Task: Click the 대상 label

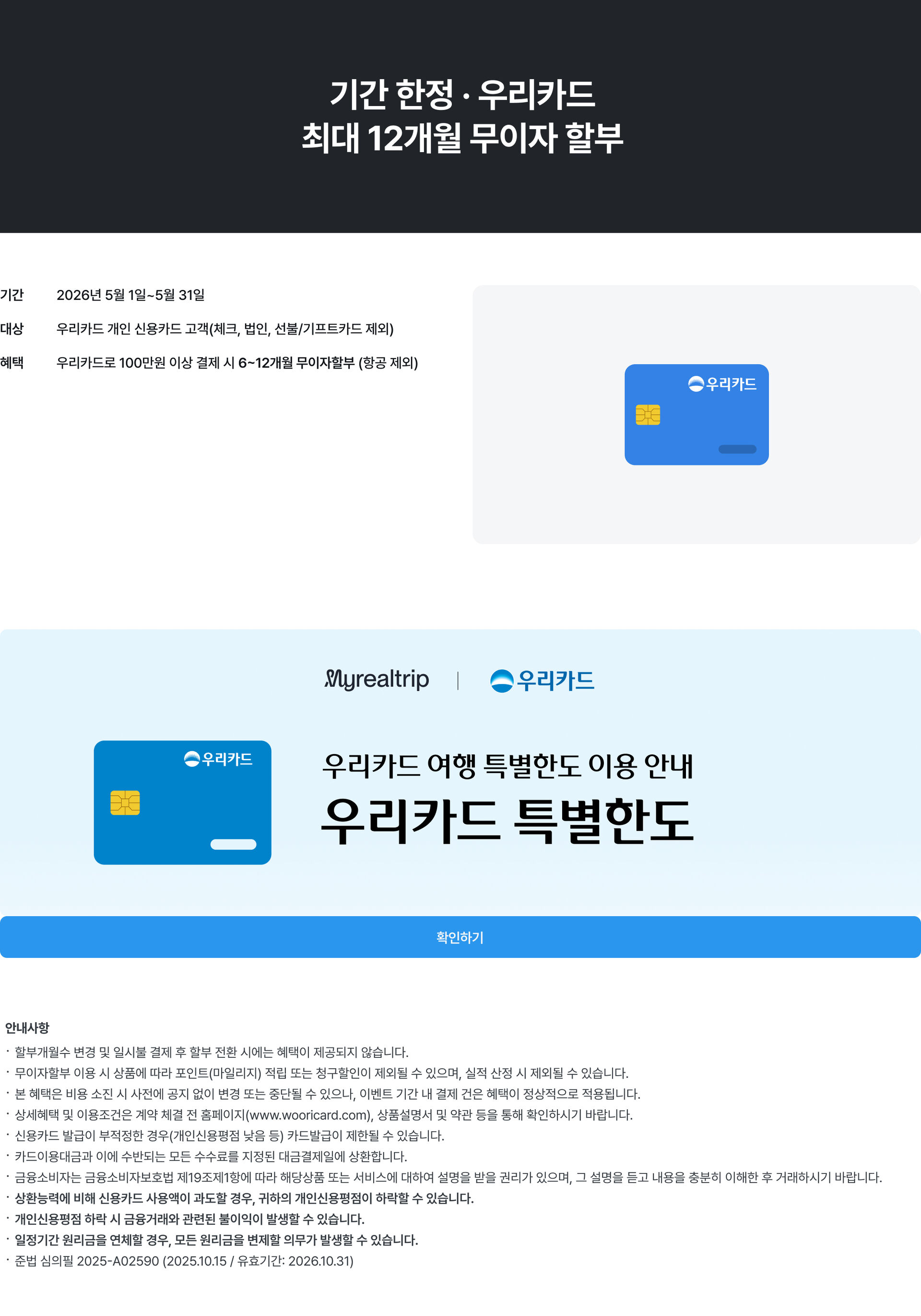Action: tap(12, 329)
